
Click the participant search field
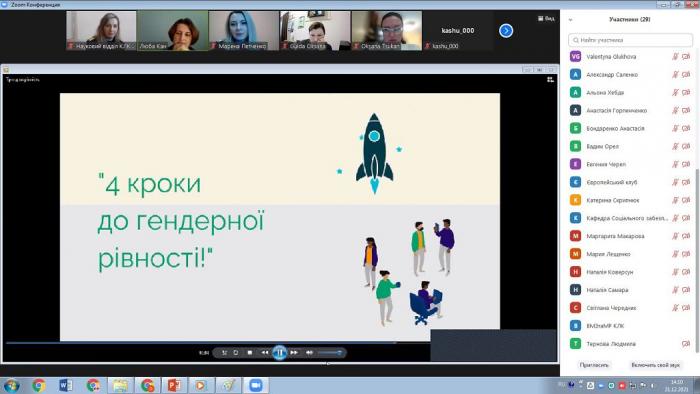[x=630, y=40]
